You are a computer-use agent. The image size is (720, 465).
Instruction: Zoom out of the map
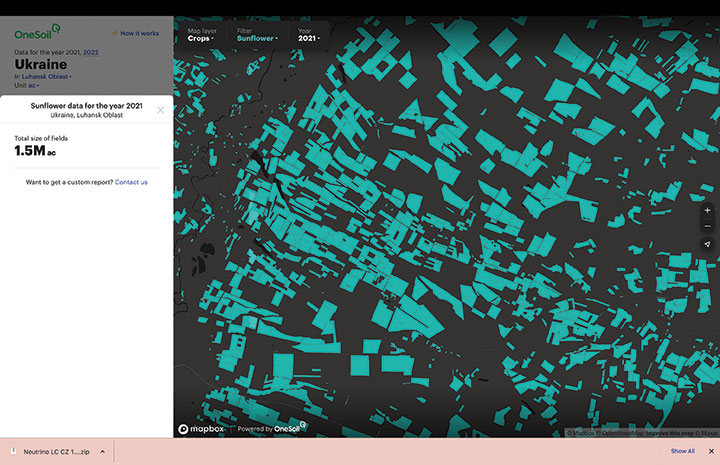tap(707, 227)
